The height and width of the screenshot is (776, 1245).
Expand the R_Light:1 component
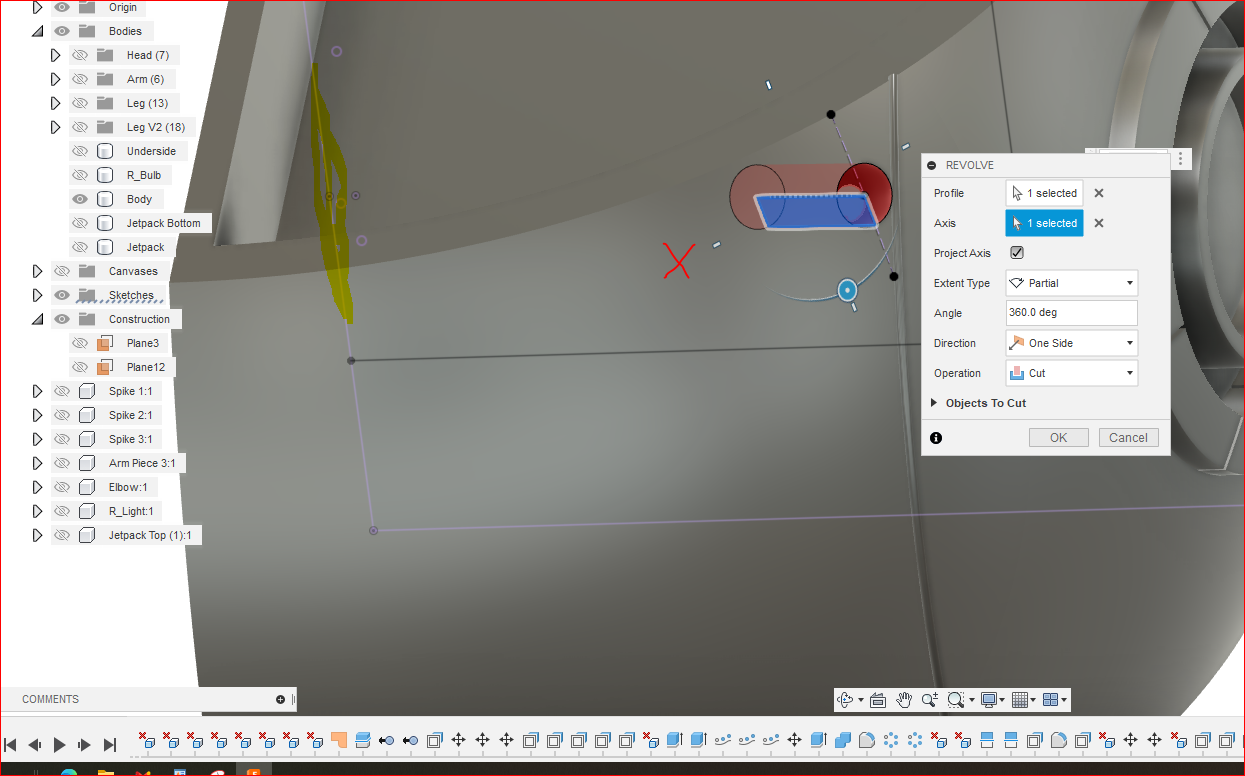point(38,511)
